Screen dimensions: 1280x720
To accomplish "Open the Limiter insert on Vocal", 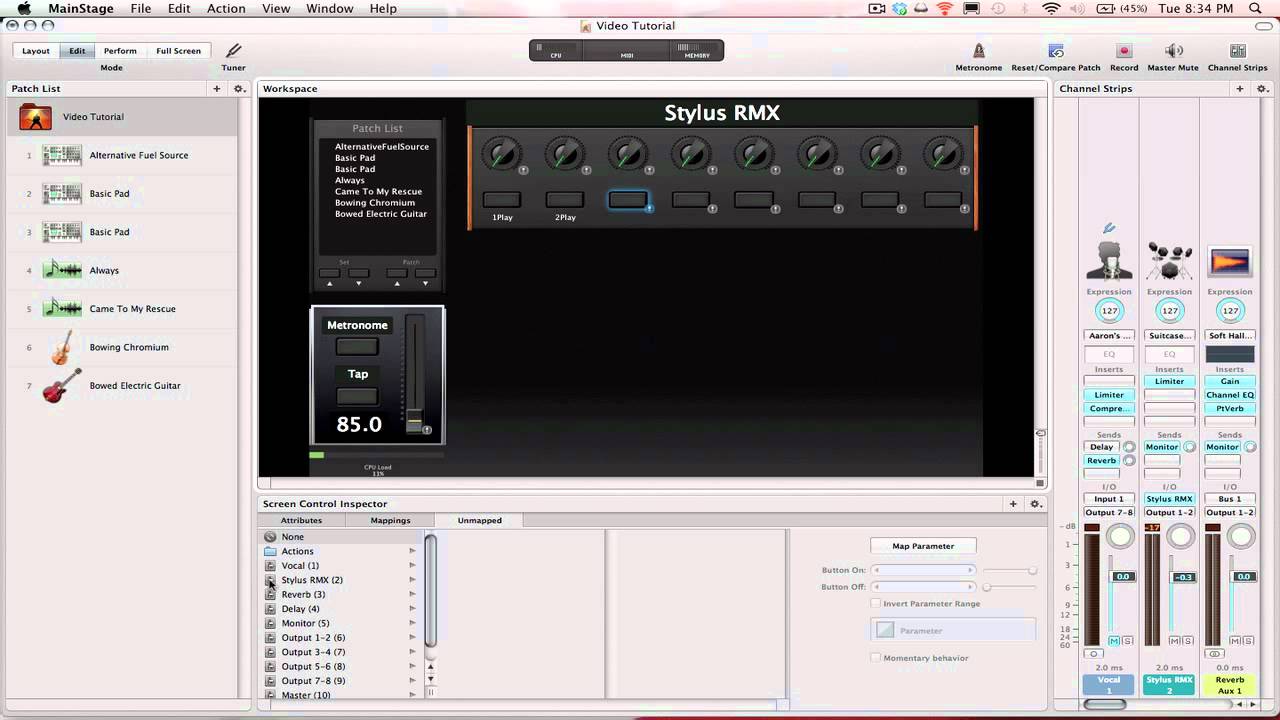I will click(1109, 395).
